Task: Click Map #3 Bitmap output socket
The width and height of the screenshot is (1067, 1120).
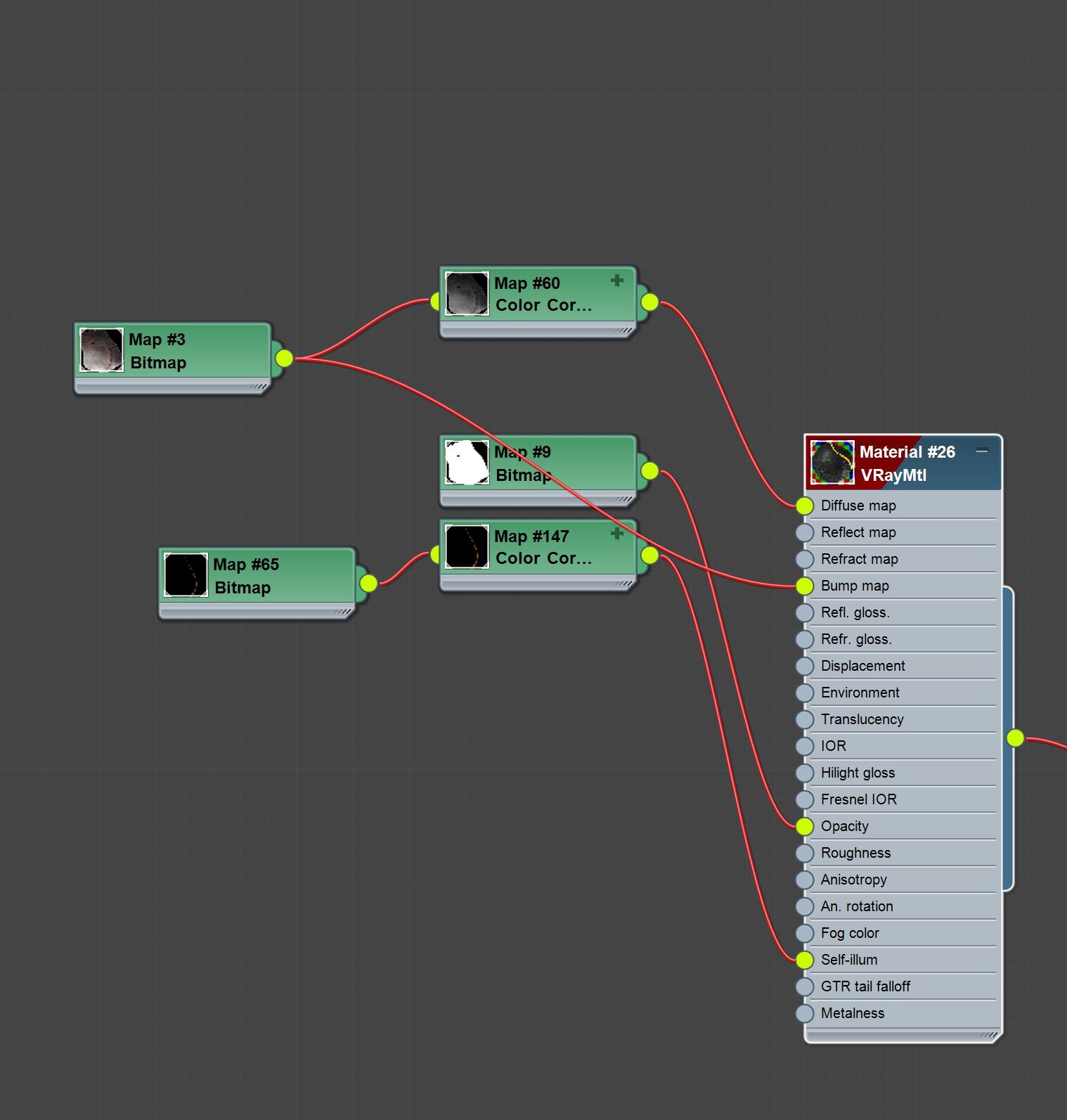Action: point(284,359)
